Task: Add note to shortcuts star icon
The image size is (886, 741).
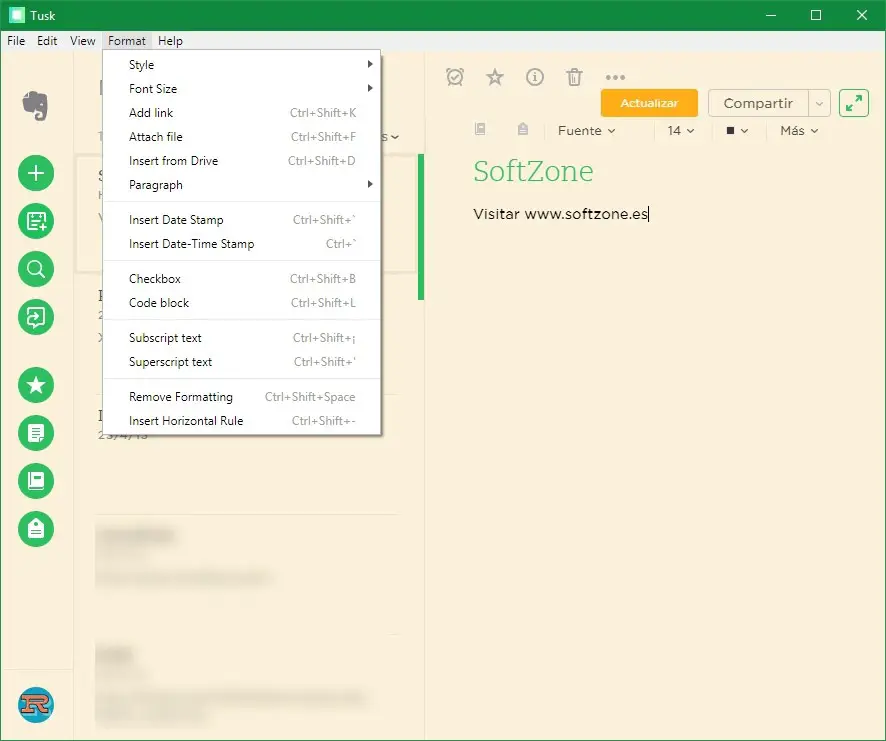Action: point(495,77)
